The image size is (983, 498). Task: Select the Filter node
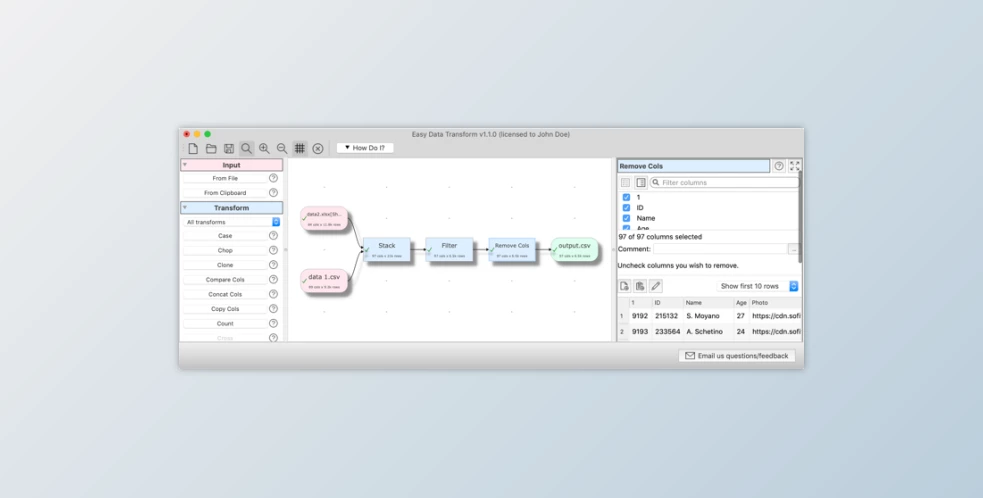pyautogui.click(x=449, y=250)
